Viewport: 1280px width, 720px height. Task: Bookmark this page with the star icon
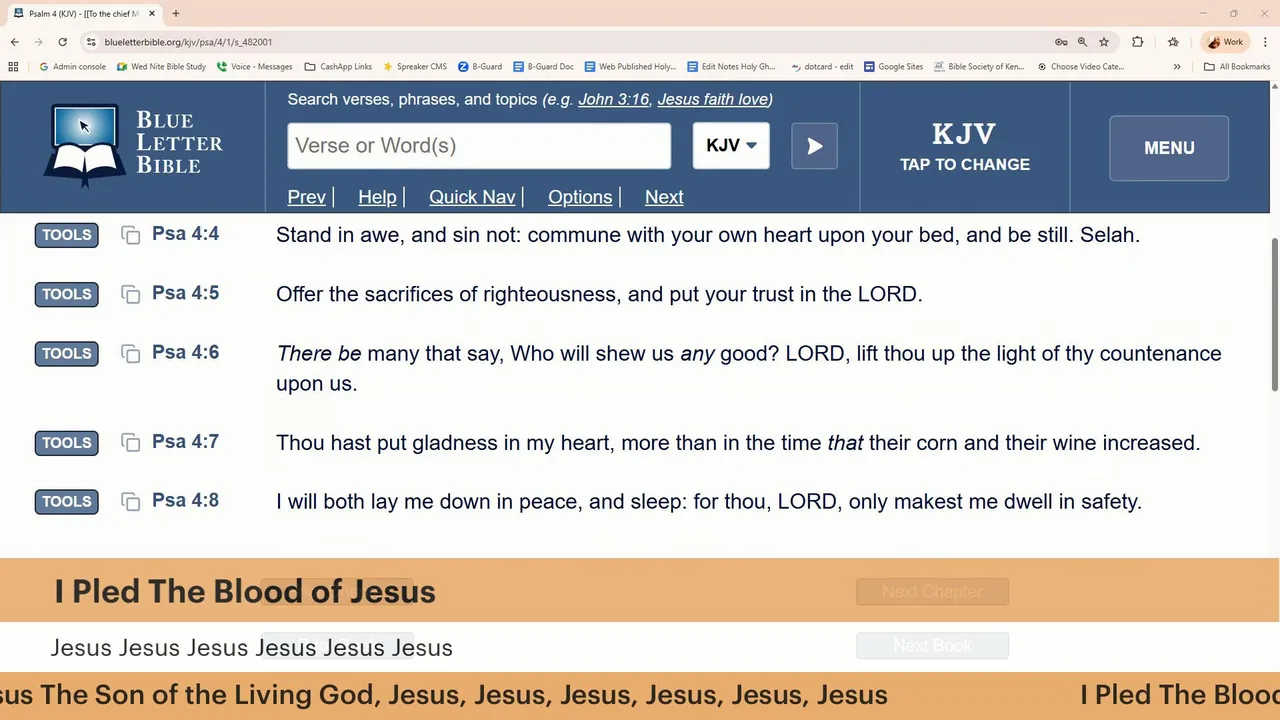tap(1104, 42)
